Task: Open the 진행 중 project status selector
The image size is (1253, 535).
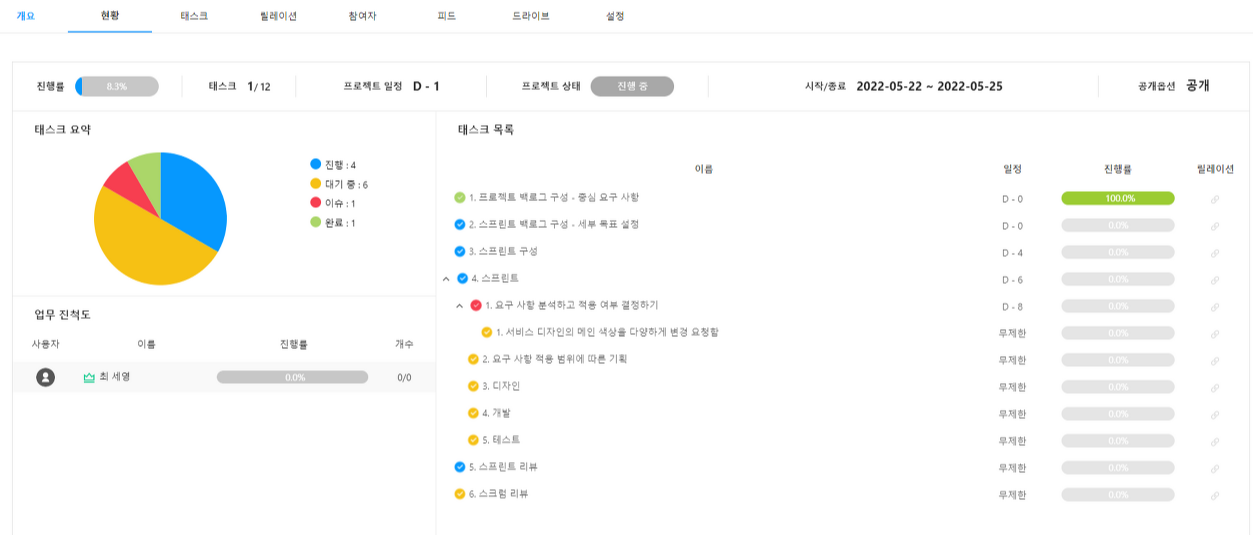Action: (632, 86)
